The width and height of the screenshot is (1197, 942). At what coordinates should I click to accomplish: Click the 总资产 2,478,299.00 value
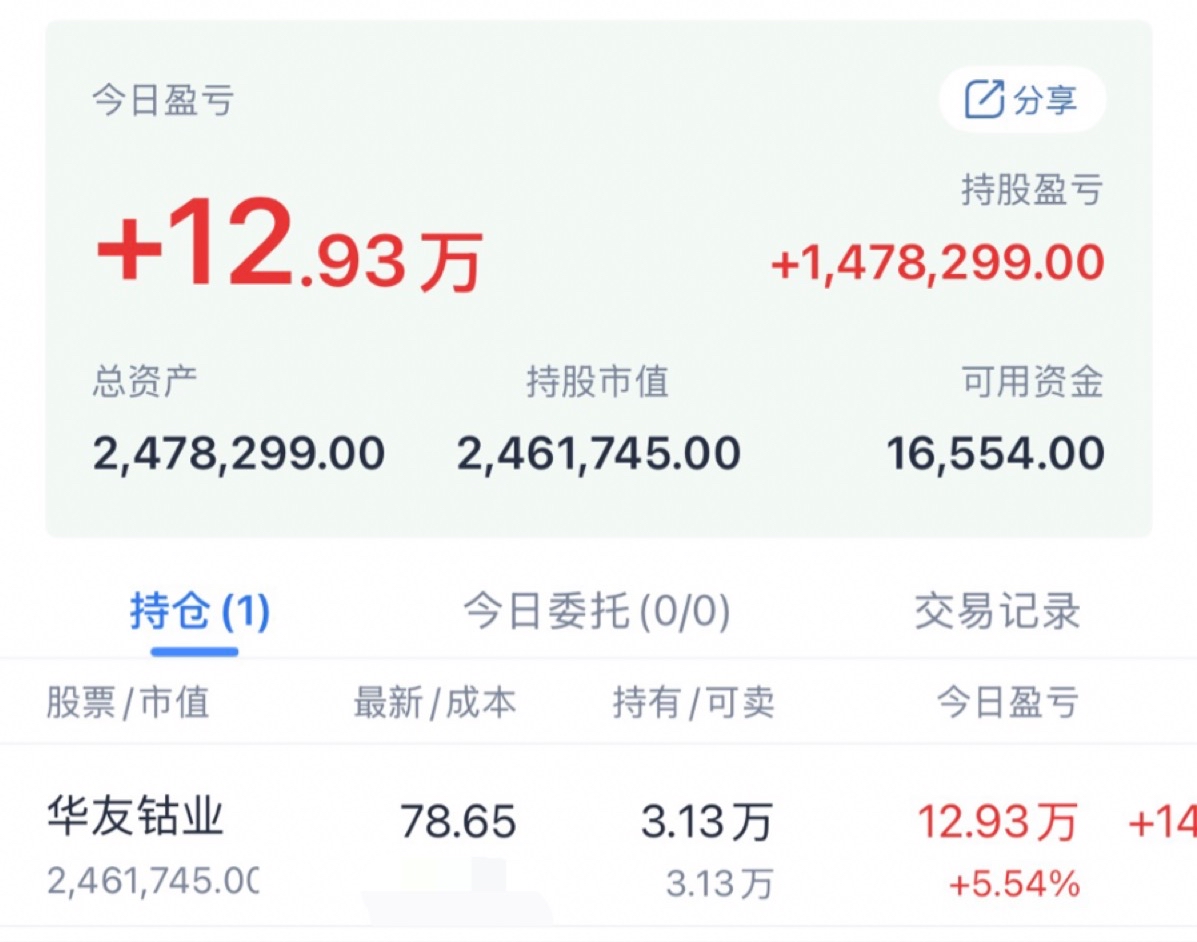(239, 454)
